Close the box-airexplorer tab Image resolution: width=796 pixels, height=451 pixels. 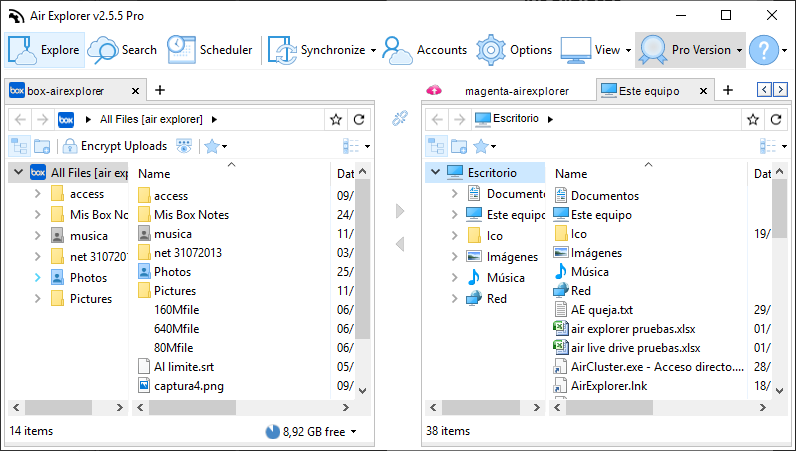tap(136, 91)
